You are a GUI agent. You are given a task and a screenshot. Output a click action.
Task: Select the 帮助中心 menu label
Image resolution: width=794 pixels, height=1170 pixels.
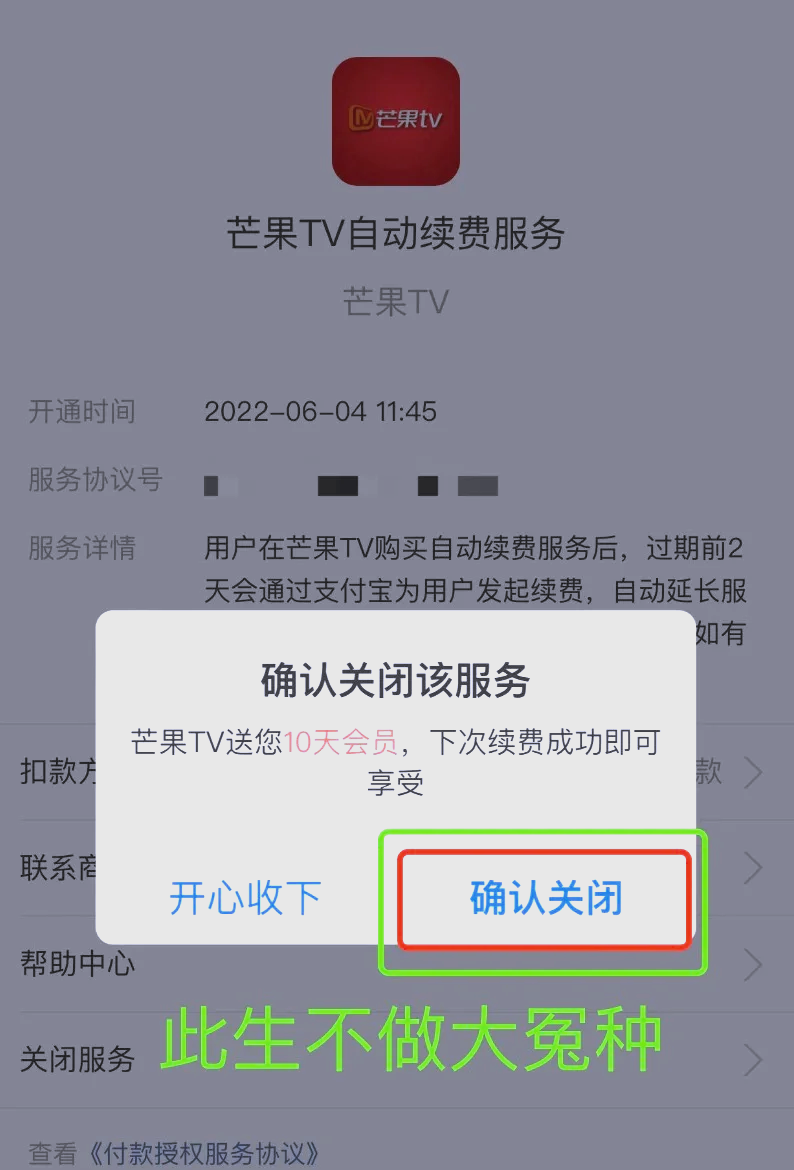[x=78, y=965]
